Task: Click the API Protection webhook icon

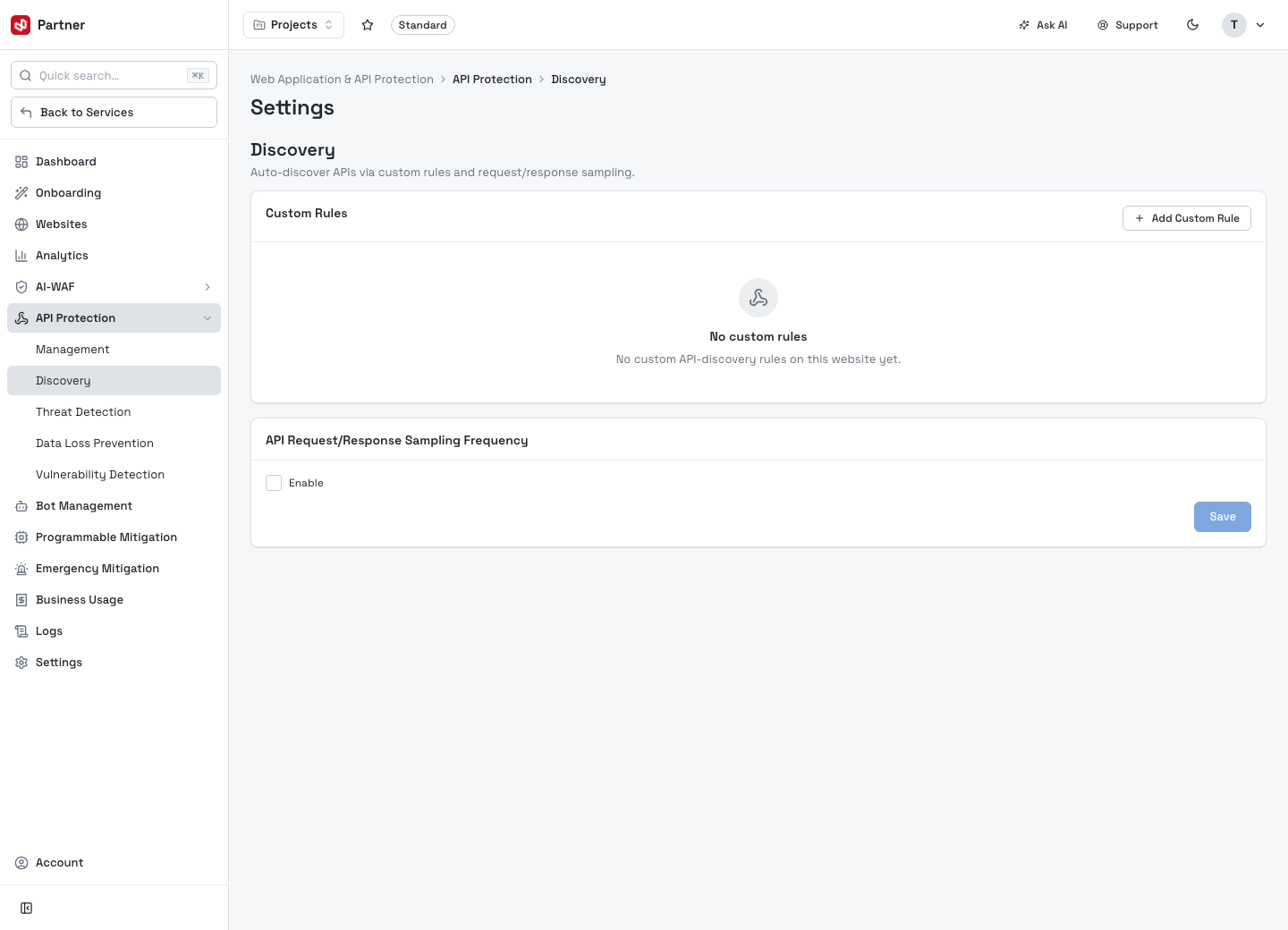Action: tap(21, 318)
